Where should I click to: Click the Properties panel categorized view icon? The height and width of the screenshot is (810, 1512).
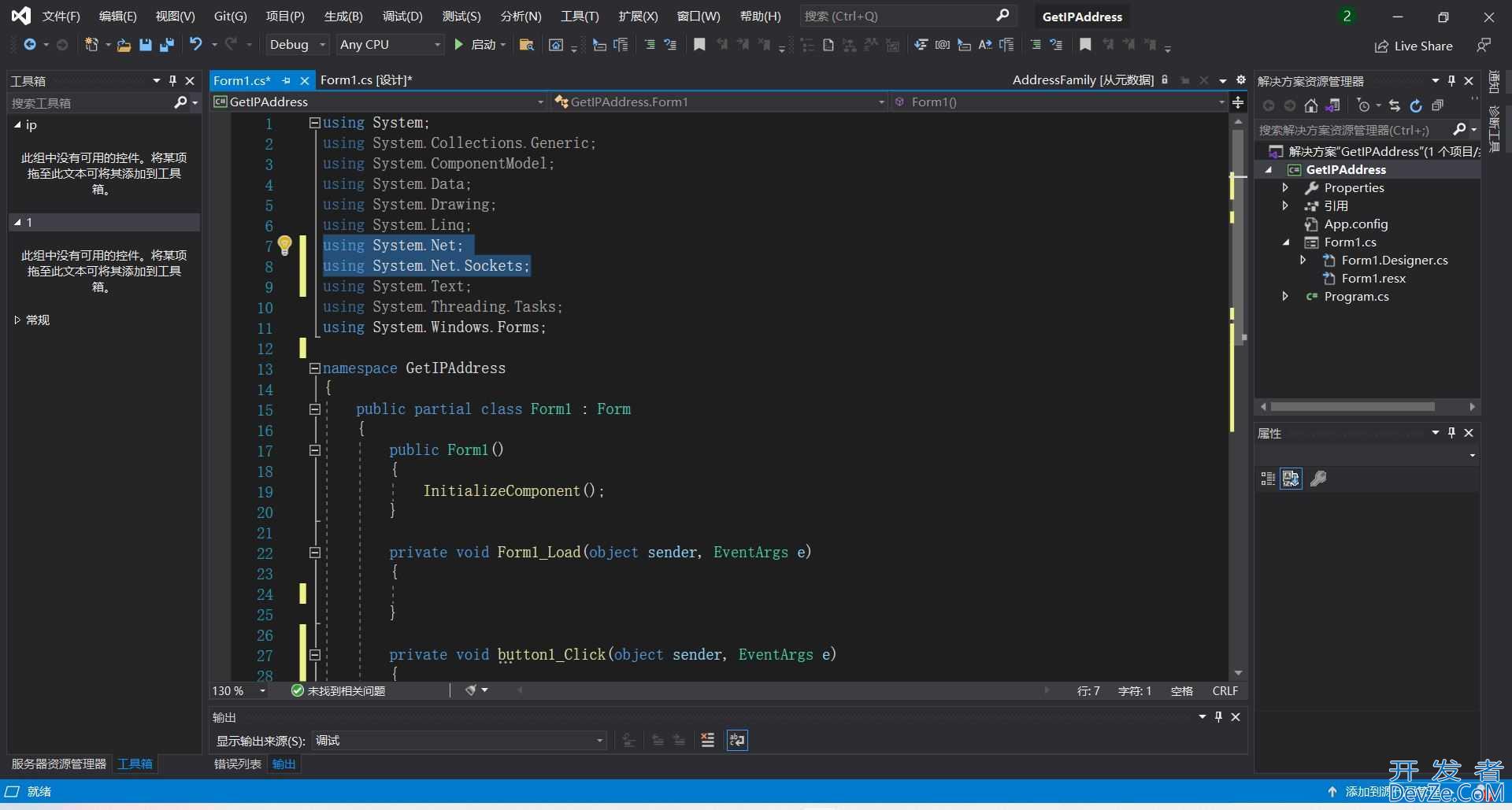[x=1268, y=478]
